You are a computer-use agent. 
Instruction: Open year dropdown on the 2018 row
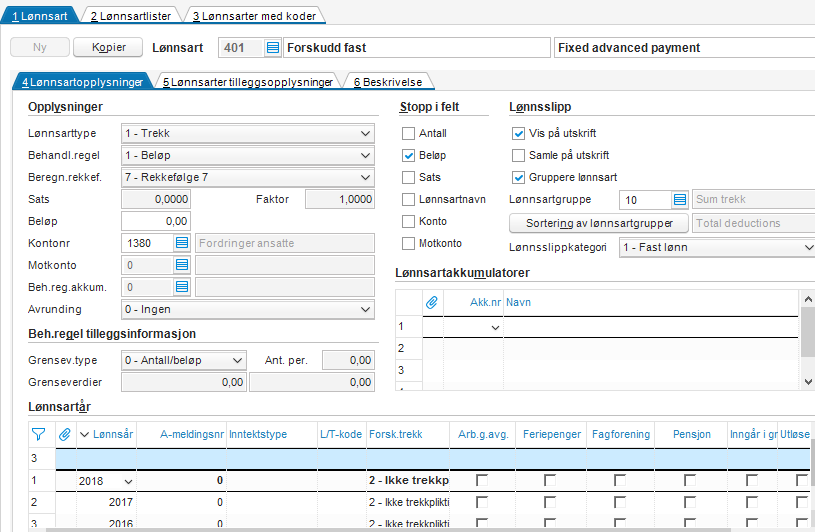128,482
